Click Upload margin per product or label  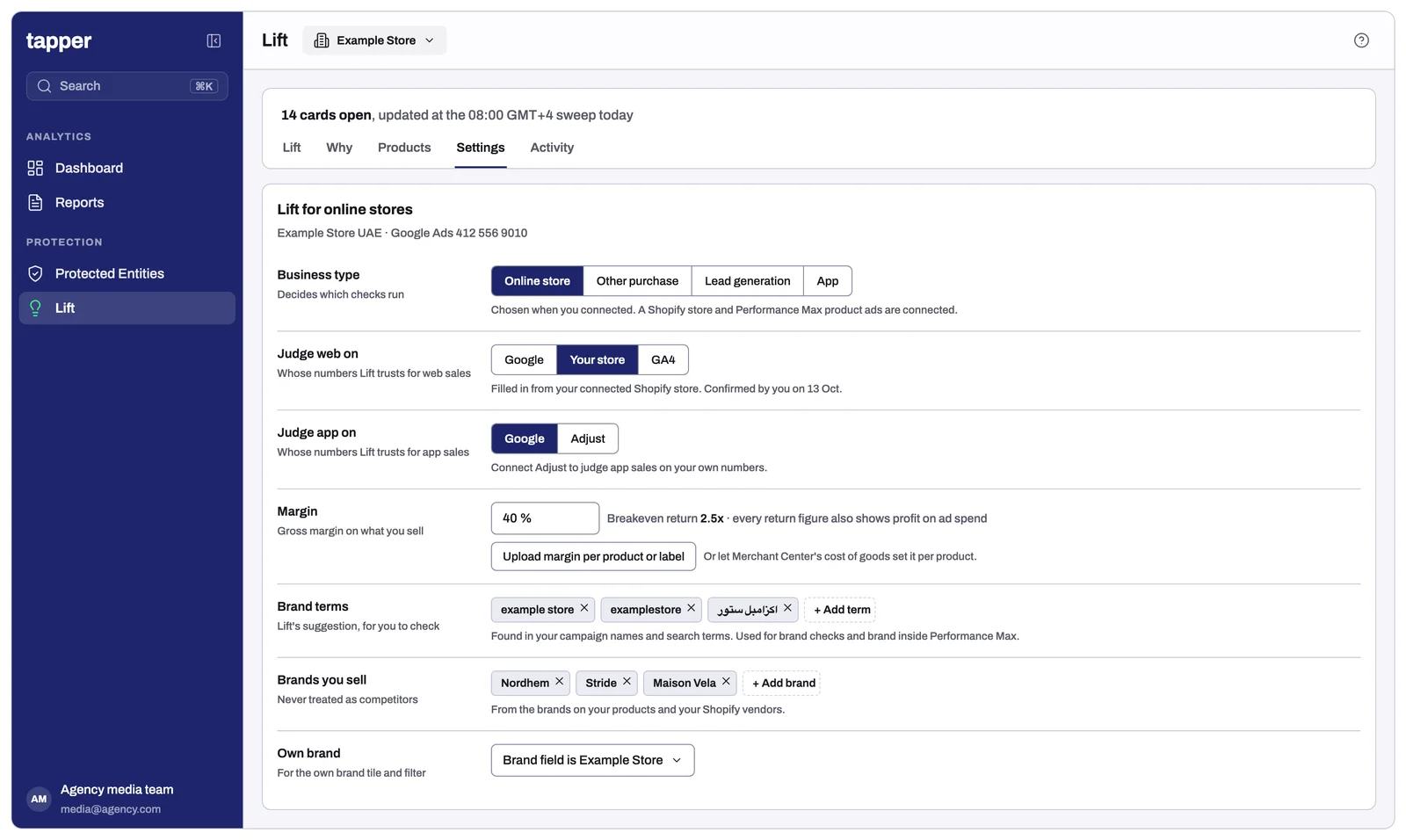click(593, 556)
